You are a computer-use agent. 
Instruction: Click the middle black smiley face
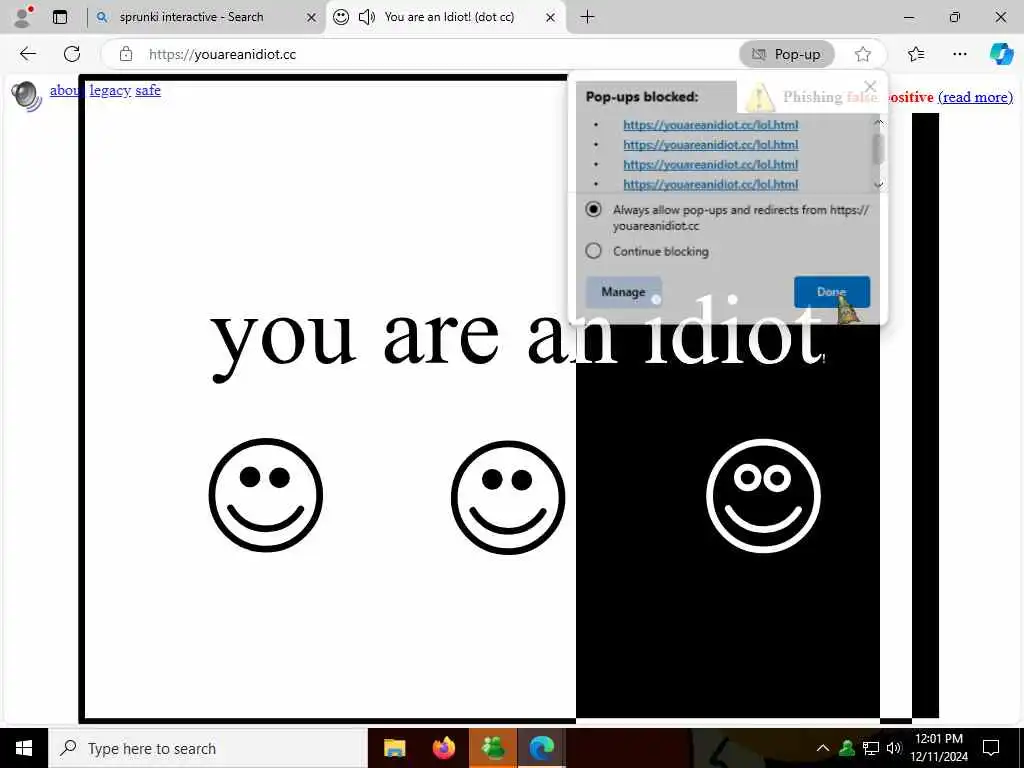(x=508, y=498)
